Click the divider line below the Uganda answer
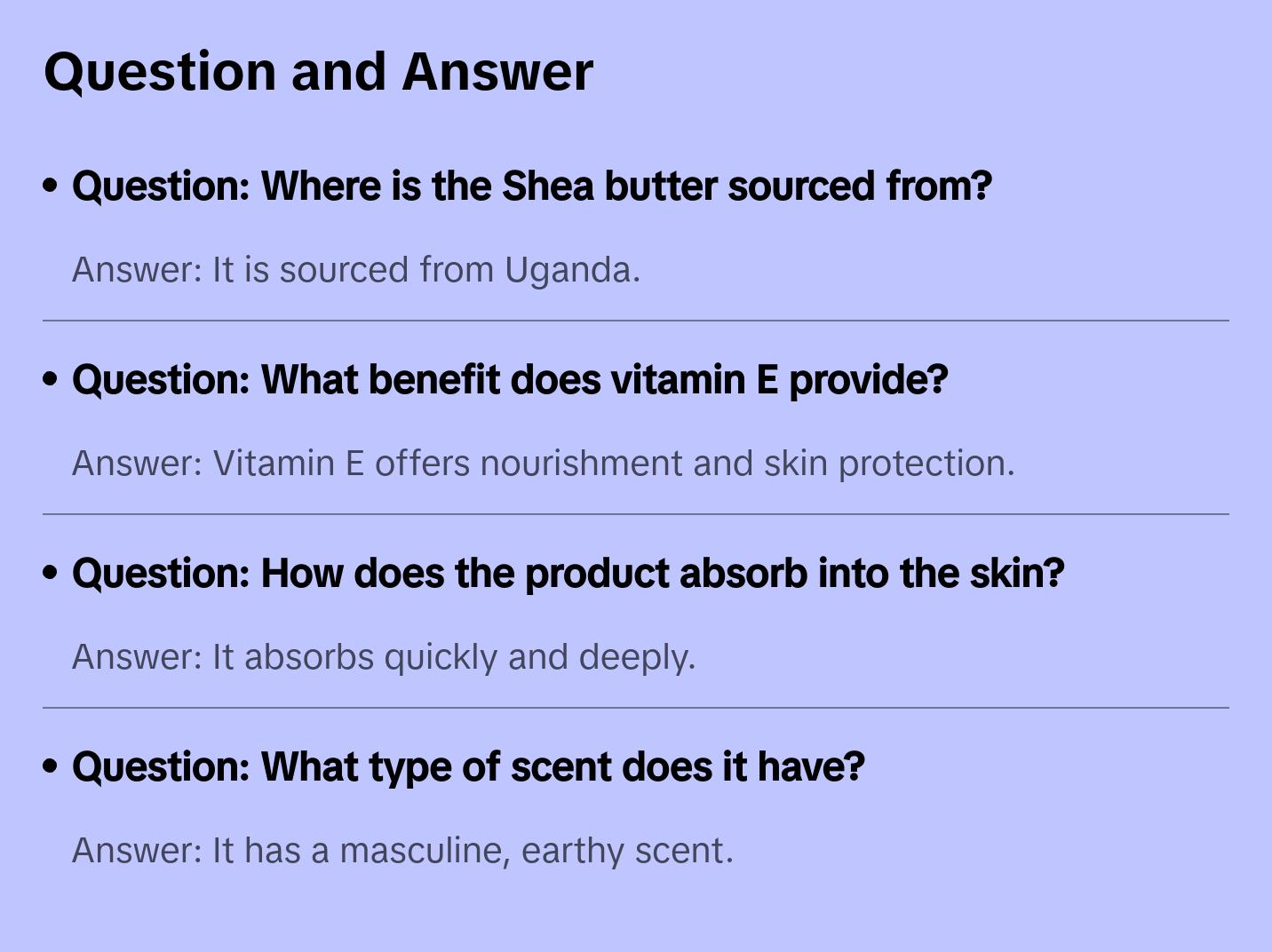Screen dimensions: 1272x952 [x=636, y=321]
